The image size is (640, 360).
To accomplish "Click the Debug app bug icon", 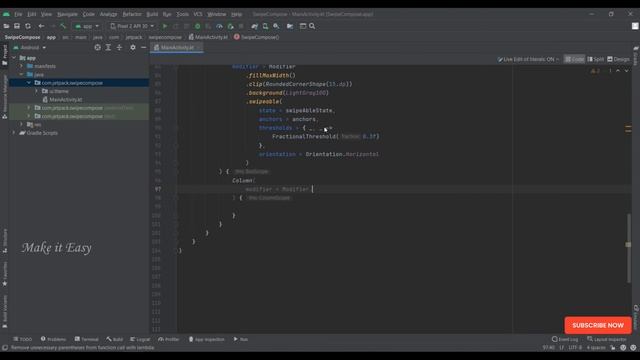I will [x=198, y=26].
